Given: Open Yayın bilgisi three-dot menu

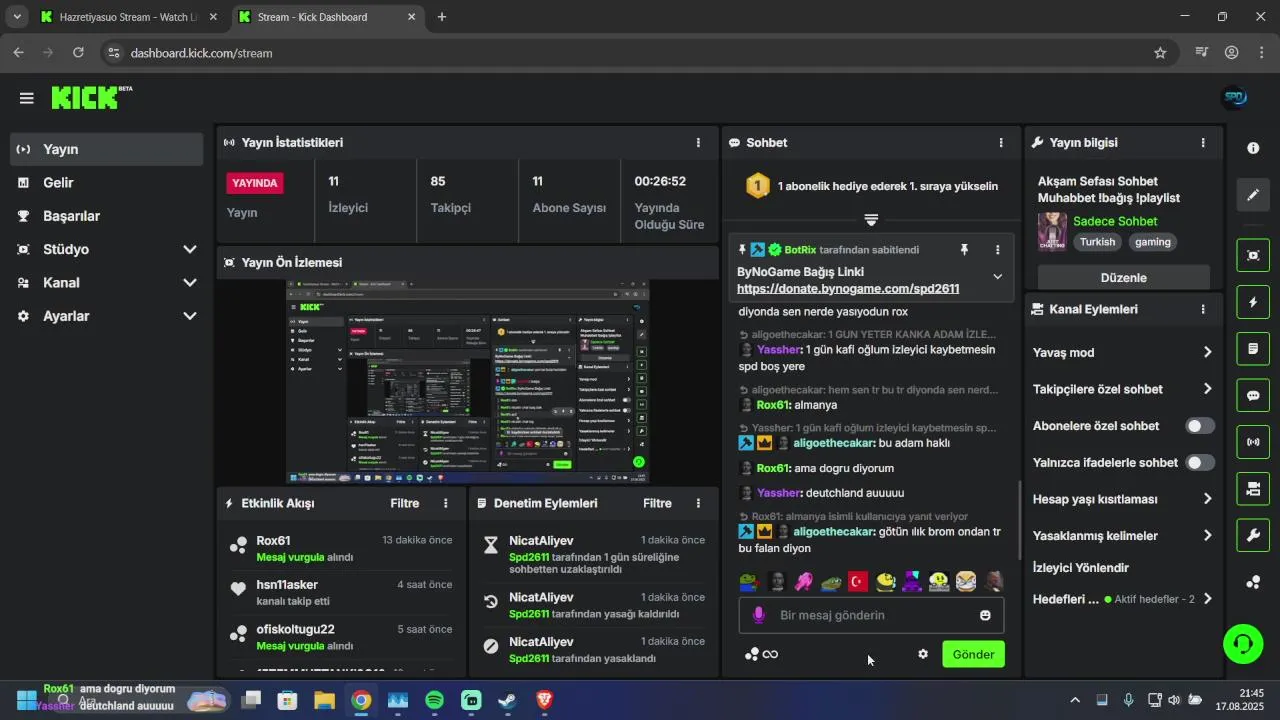Looking at the screenshot, I should (x=1203, y=143).
